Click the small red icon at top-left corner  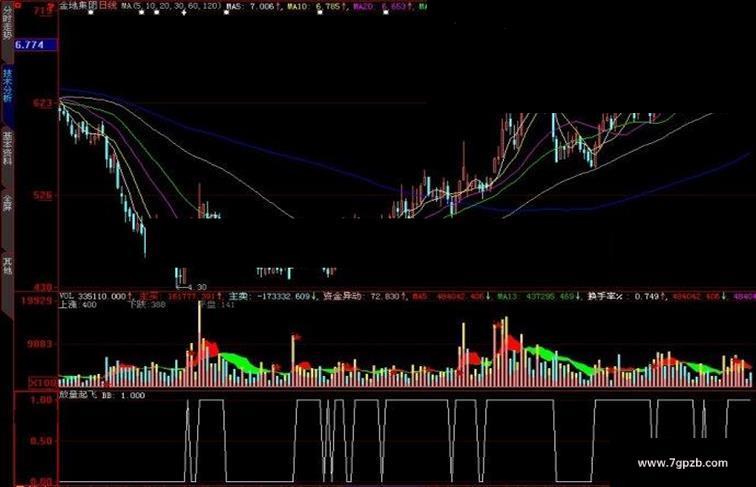click(x=18, y=5)
